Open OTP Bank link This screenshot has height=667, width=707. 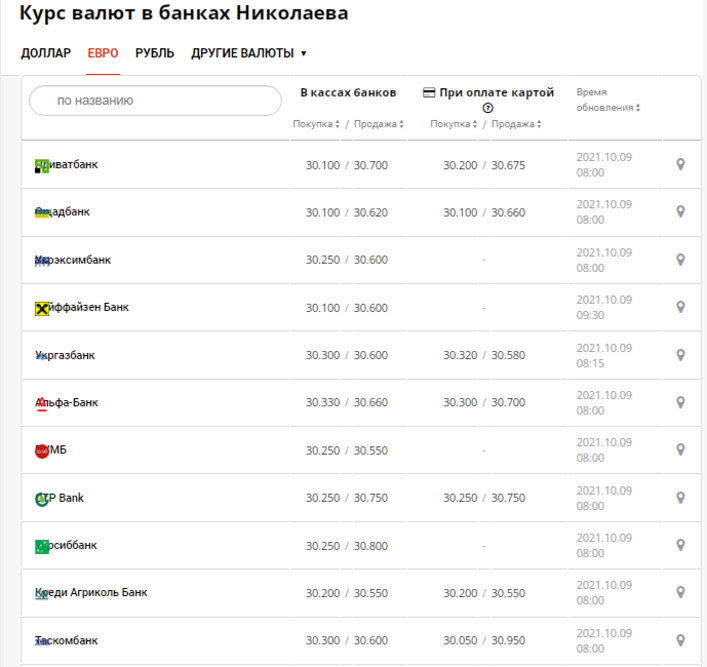(59, 498)
